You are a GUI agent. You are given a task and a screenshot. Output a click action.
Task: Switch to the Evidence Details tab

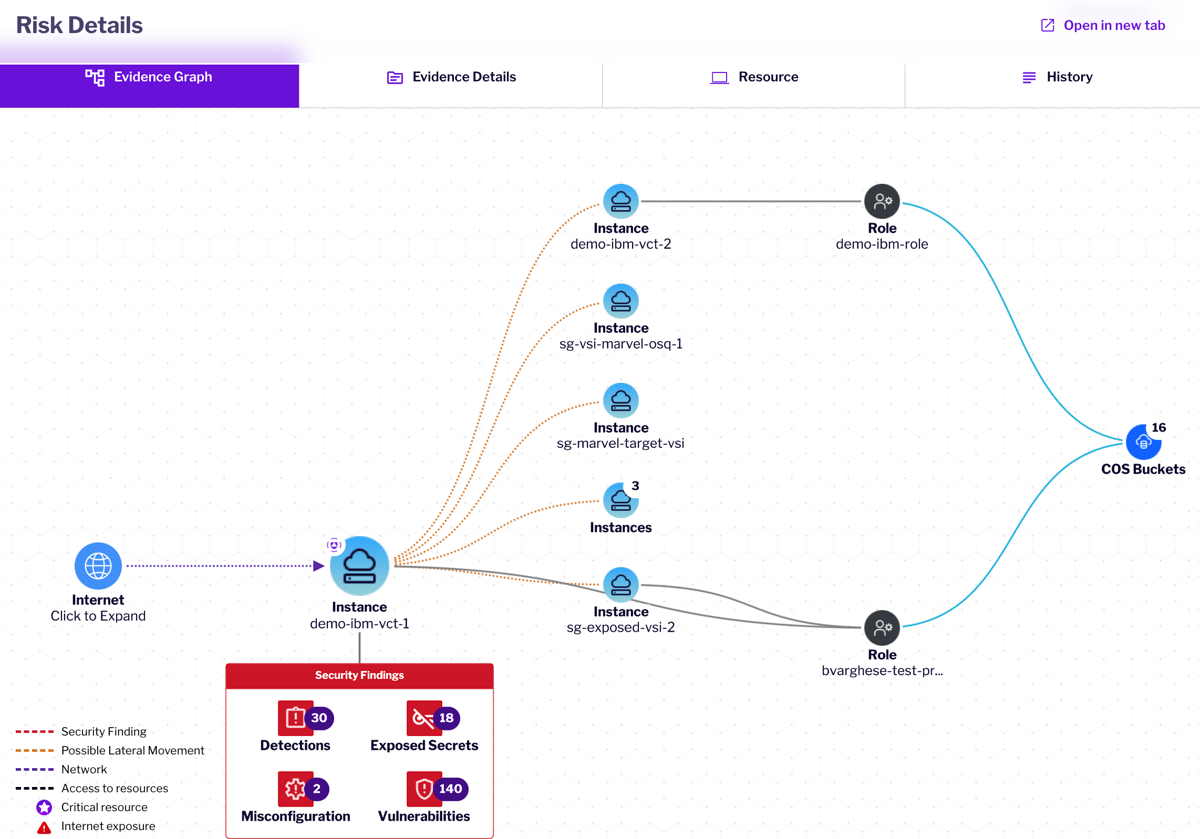click(451, 77)
